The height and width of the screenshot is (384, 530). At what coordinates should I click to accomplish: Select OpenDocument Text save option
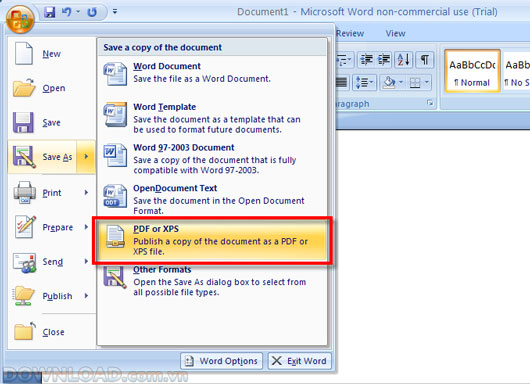(212, 199)
